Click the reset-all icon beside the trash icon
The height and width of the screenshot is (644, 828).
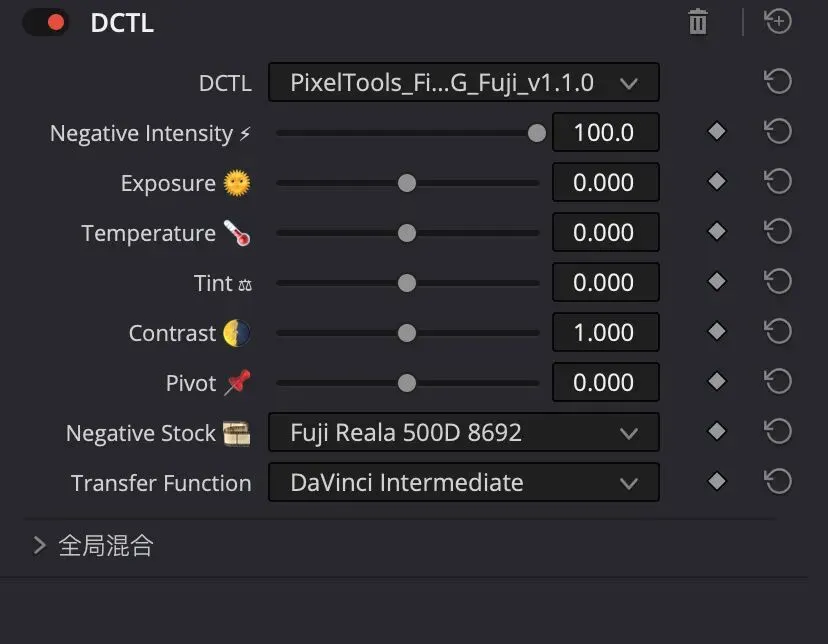[x=778, y=22]
